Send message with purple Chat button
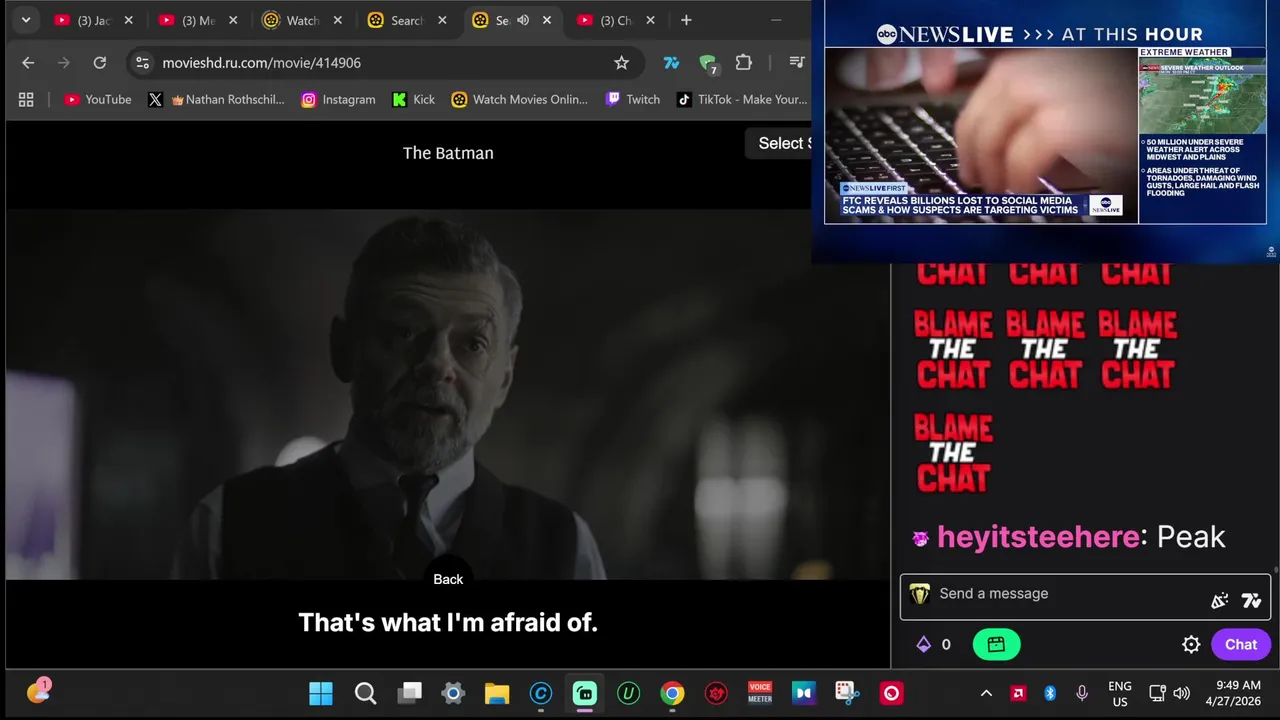 [x=1241, y=645]
